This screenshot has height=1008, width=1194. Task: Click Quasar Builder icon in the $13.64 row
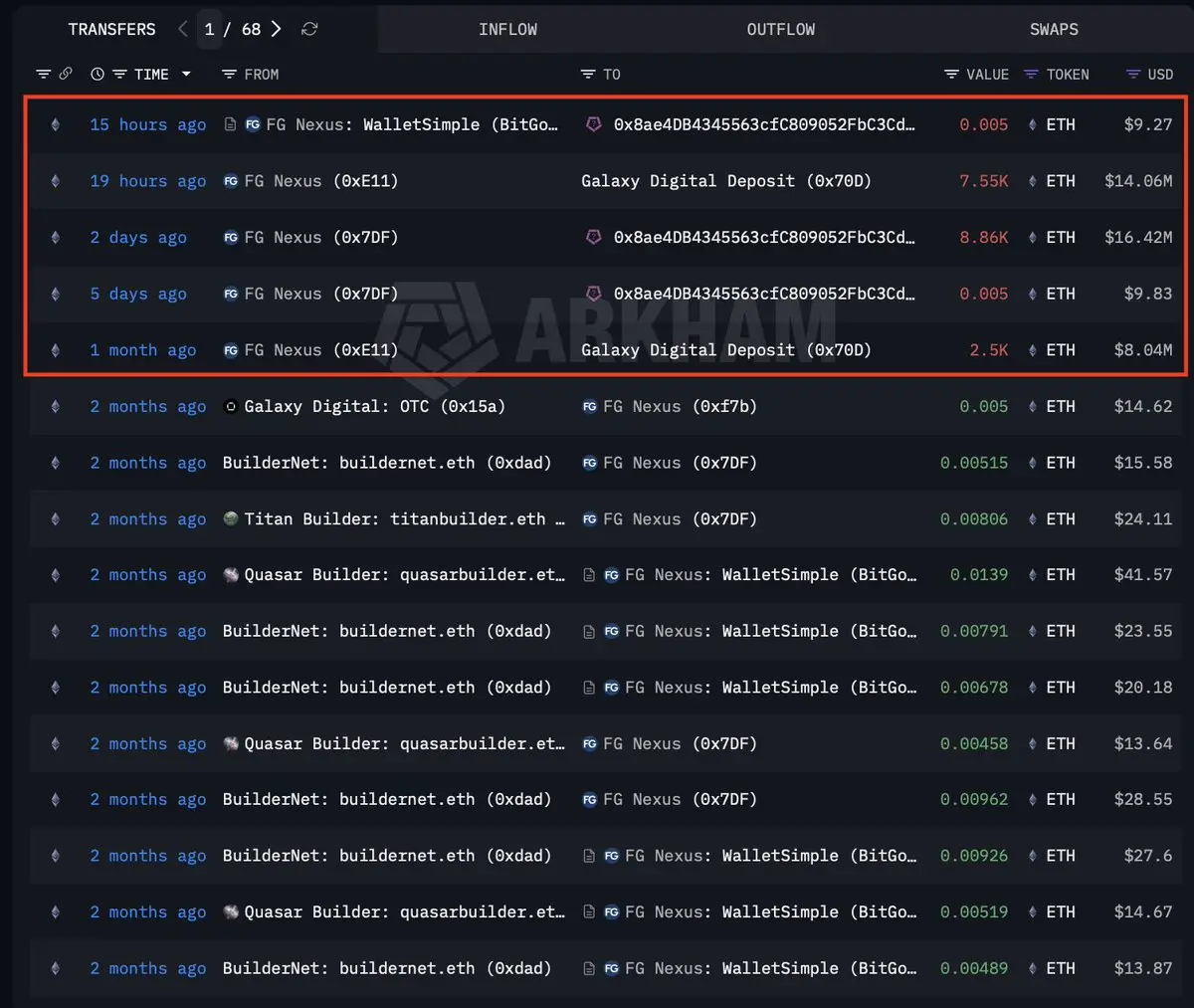(231, 743)
